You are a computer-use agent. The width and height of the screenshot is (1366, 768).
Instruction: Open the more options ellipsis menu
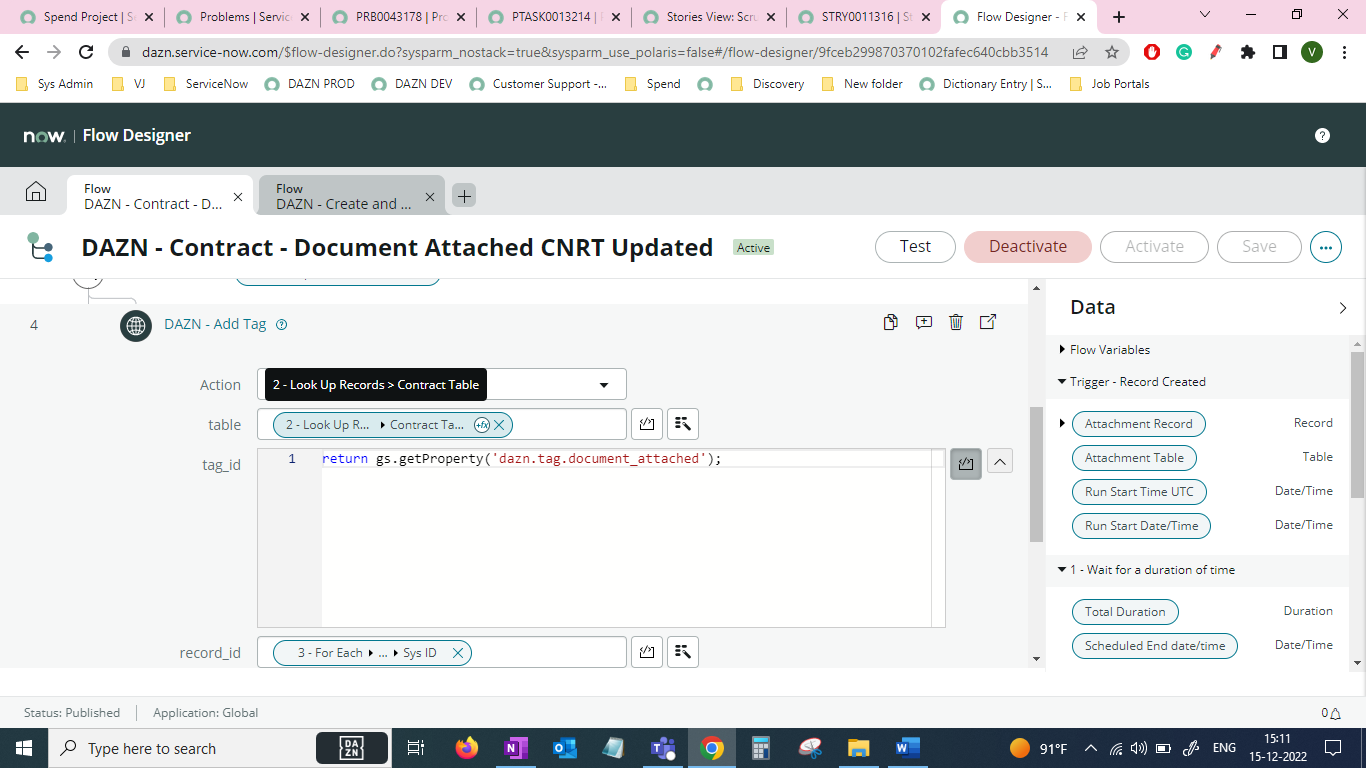[x=1325, y=246]
